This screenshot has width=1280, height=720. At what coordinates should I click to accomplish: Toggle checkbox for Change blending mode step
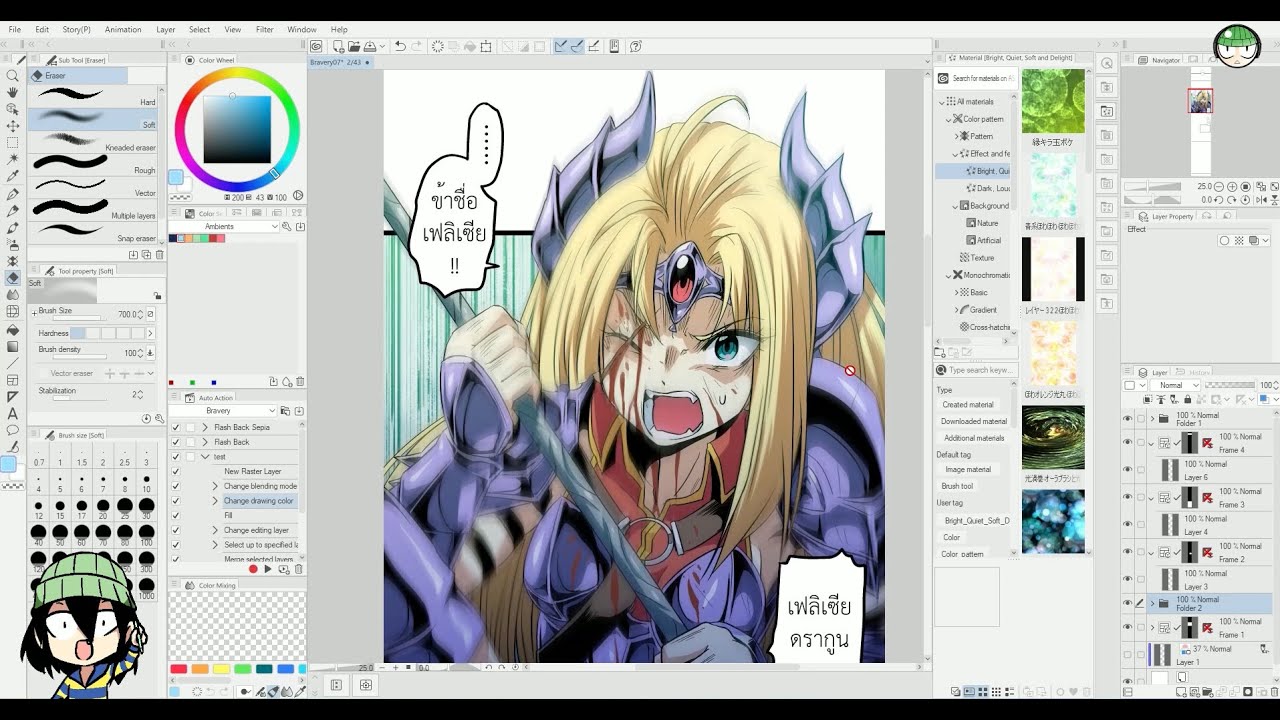point(176,486)
